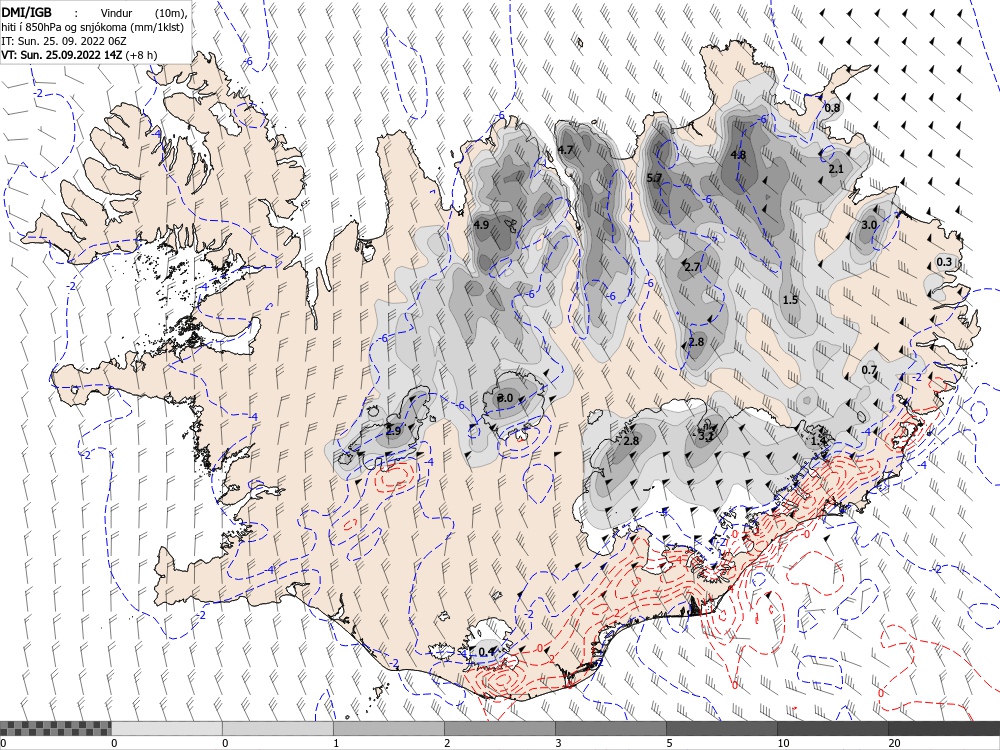Image resolution: width=1000 pixels, height=750 pixels.
Task: Click the legend scale label '20'
Action: point(894,743)
